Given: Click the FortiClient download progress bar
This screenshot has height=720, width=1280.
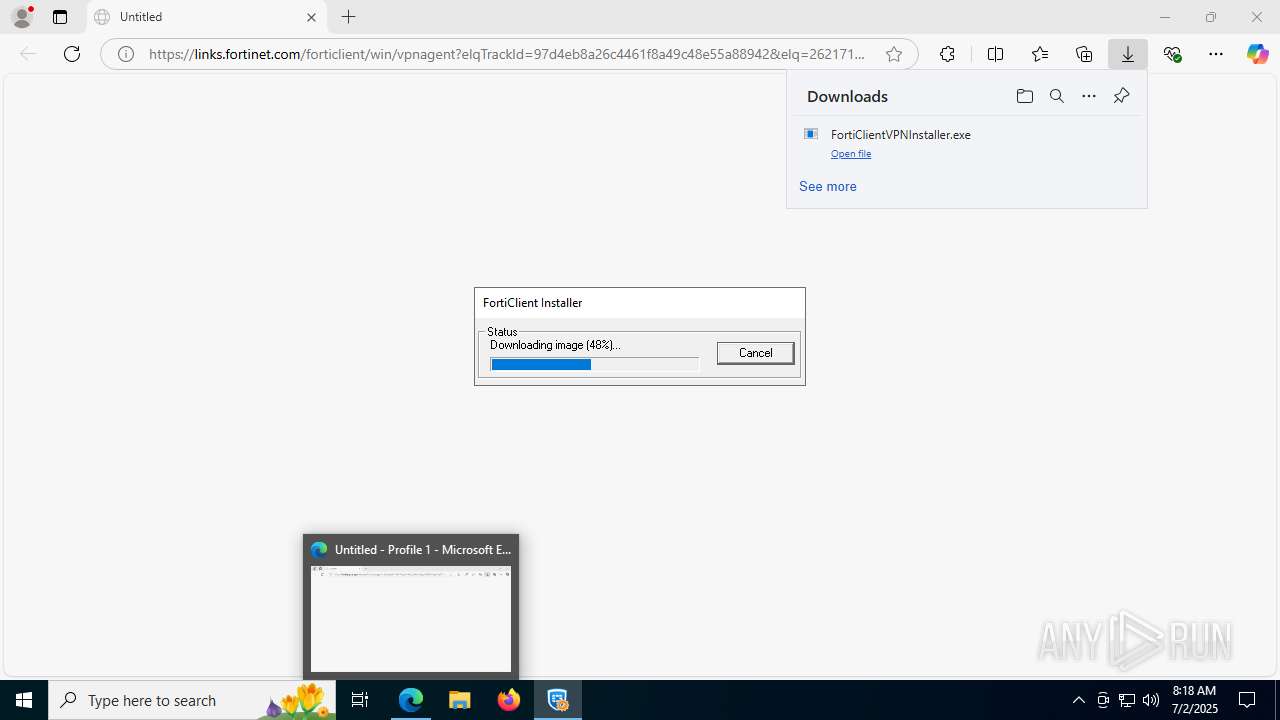Looking at the screenshot, I should point(594,365).
